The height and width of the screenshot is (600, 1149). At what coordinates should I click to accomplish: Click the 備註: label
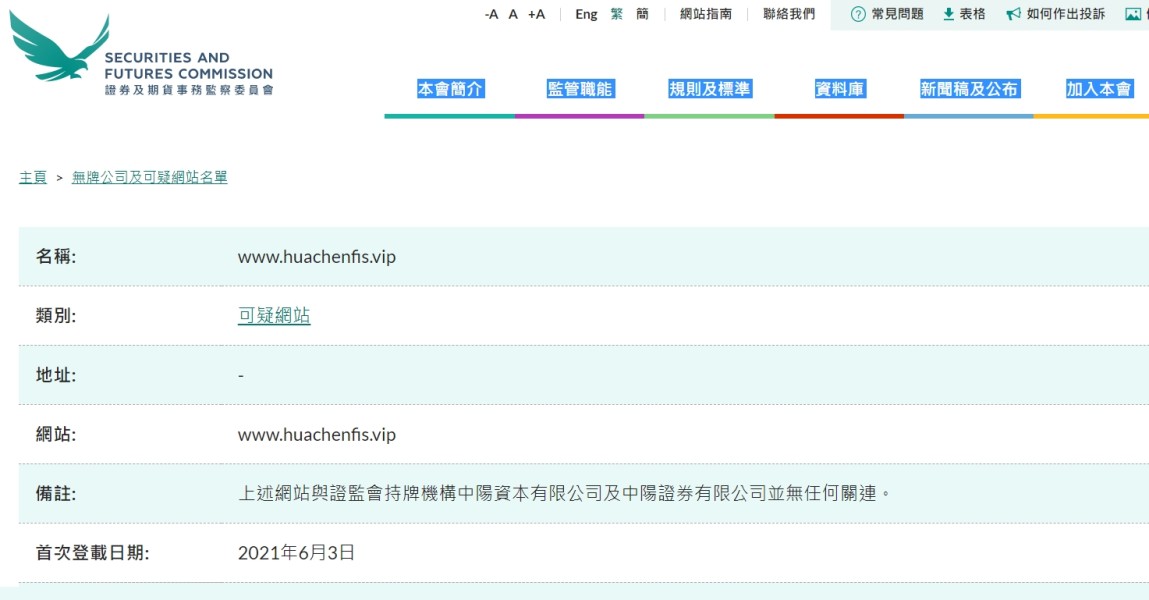(x=56, y=494)
